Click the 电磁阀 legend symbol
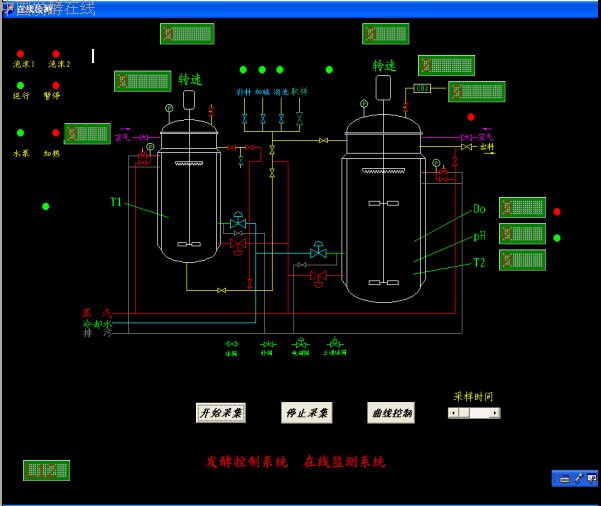This screenshot has height=506, width=601. (x=300, y=344)
